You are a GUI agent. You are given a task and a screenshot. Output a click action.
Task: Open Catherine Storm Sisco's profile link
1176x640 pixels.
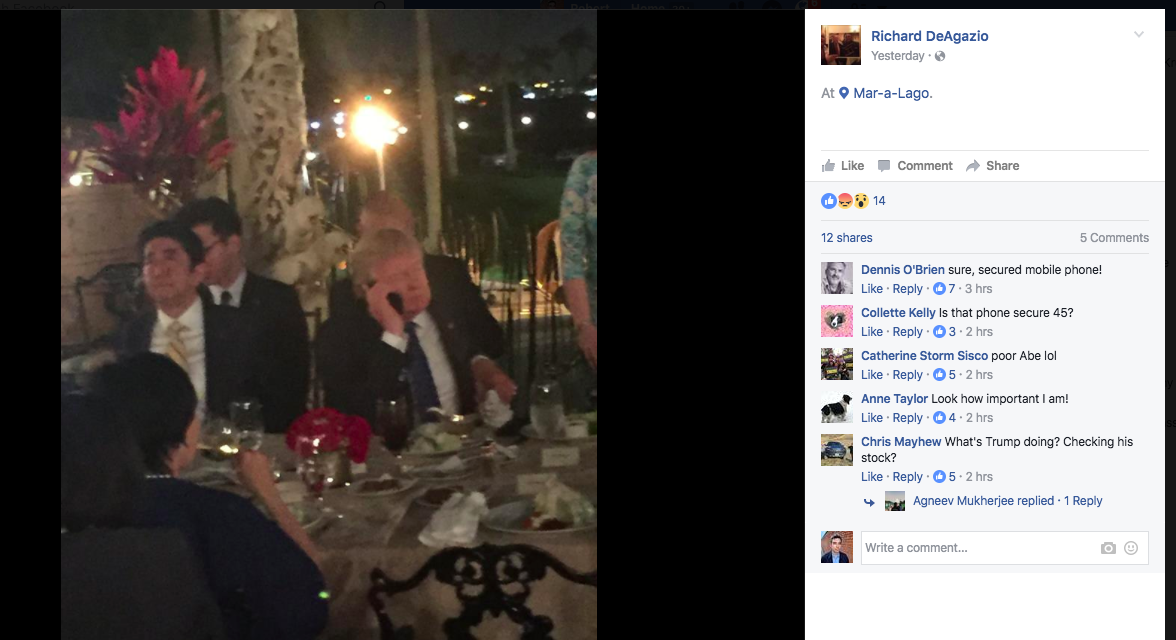click(924, 356)
